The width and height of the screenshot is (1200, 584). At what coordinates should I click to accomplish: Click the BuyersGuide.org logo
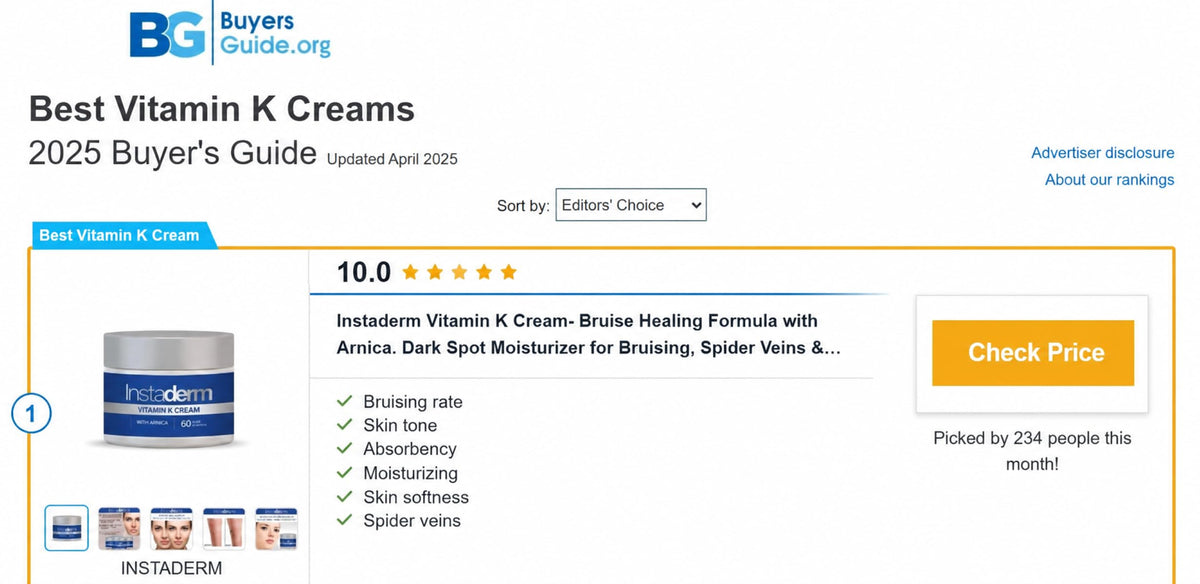tap(230, 32)
